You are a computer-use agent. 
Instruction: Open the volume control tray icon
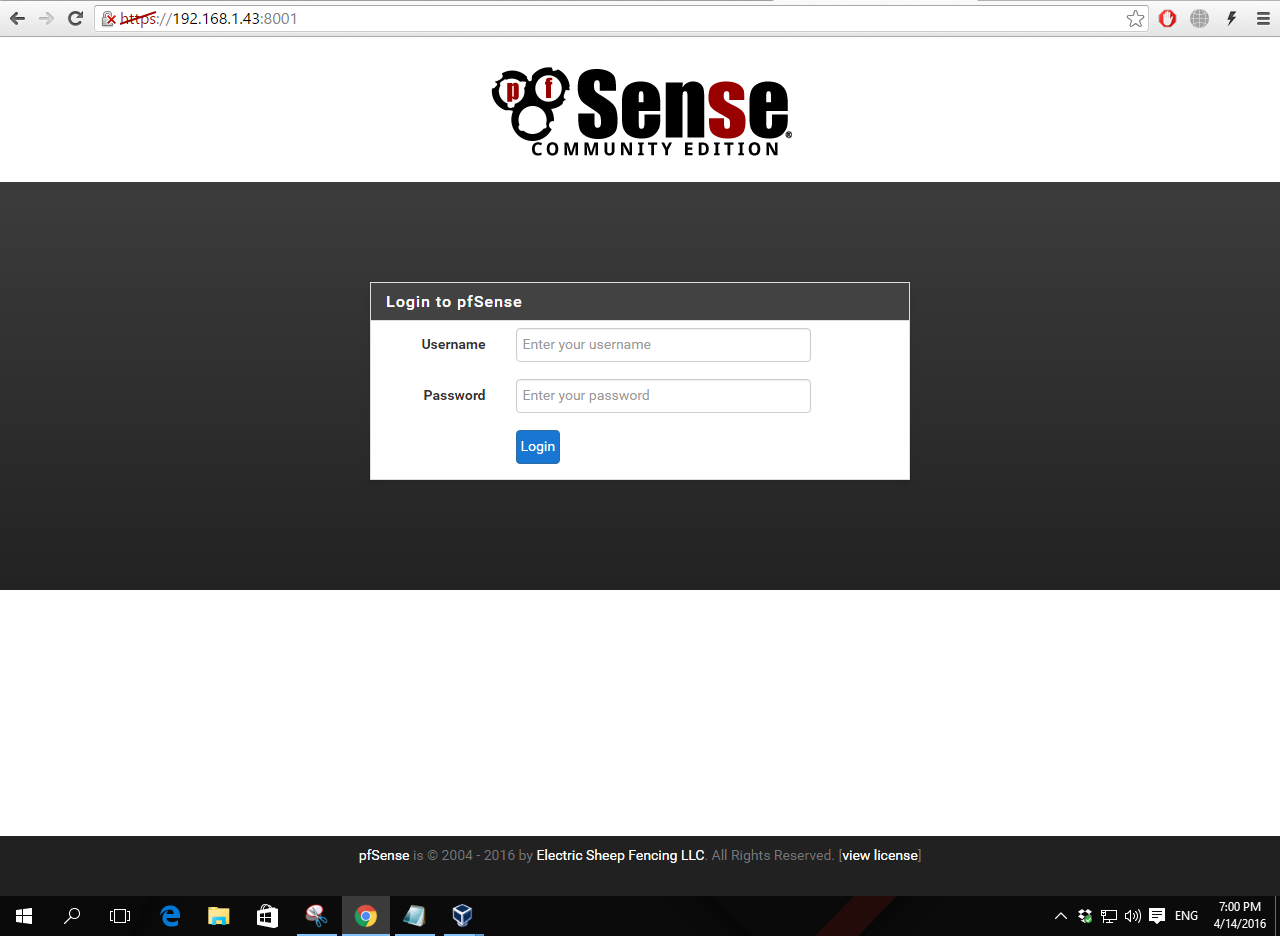(x=1133, y=915)
